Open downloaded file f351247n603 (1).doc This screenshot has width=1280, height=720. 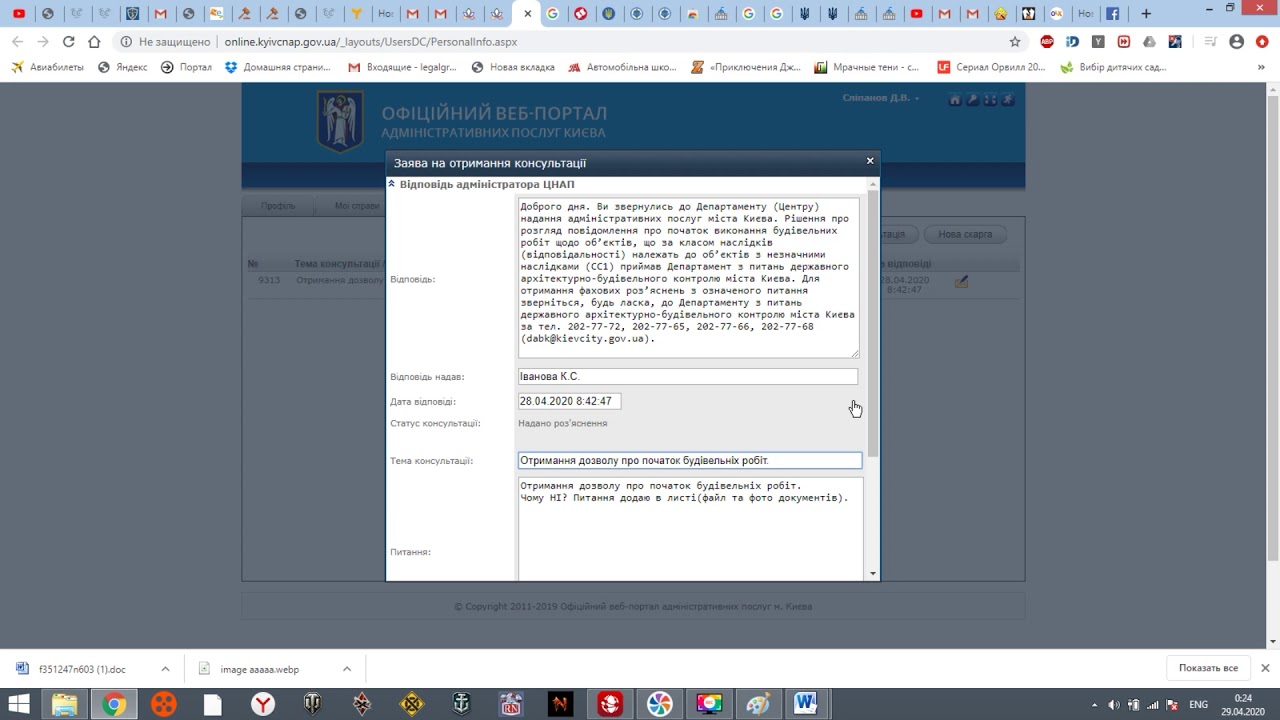82,669
